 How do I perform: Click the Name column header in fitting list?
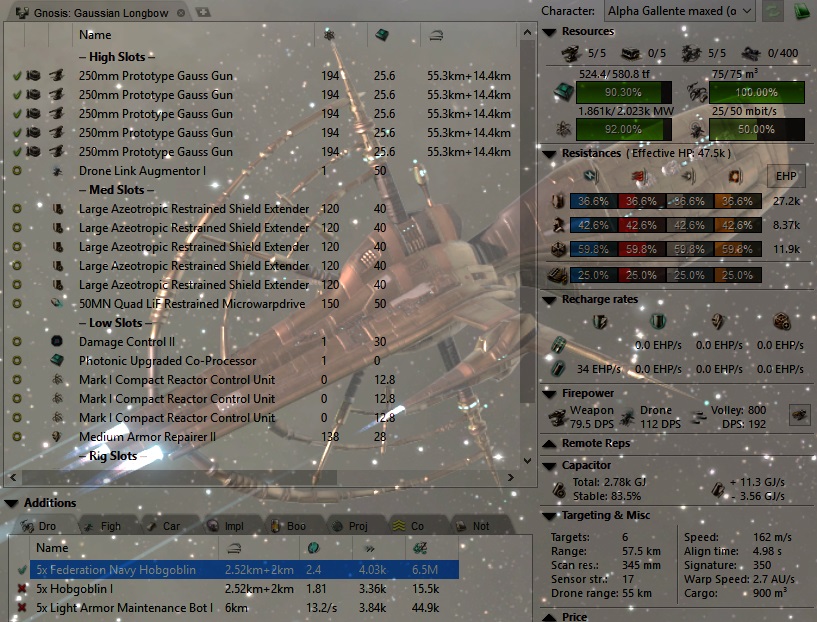[95, 35]
